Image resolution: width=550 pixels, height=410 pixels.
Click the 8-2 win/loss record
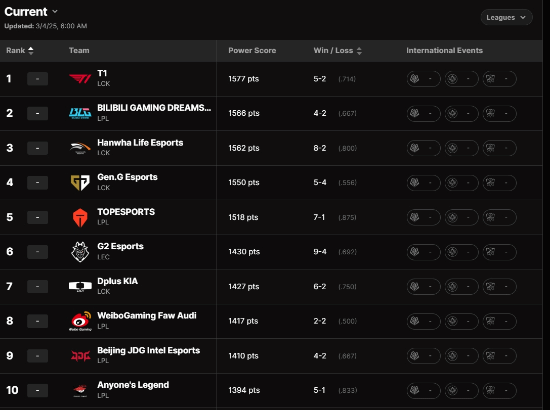pyautogui.click(x=320, y=148)
